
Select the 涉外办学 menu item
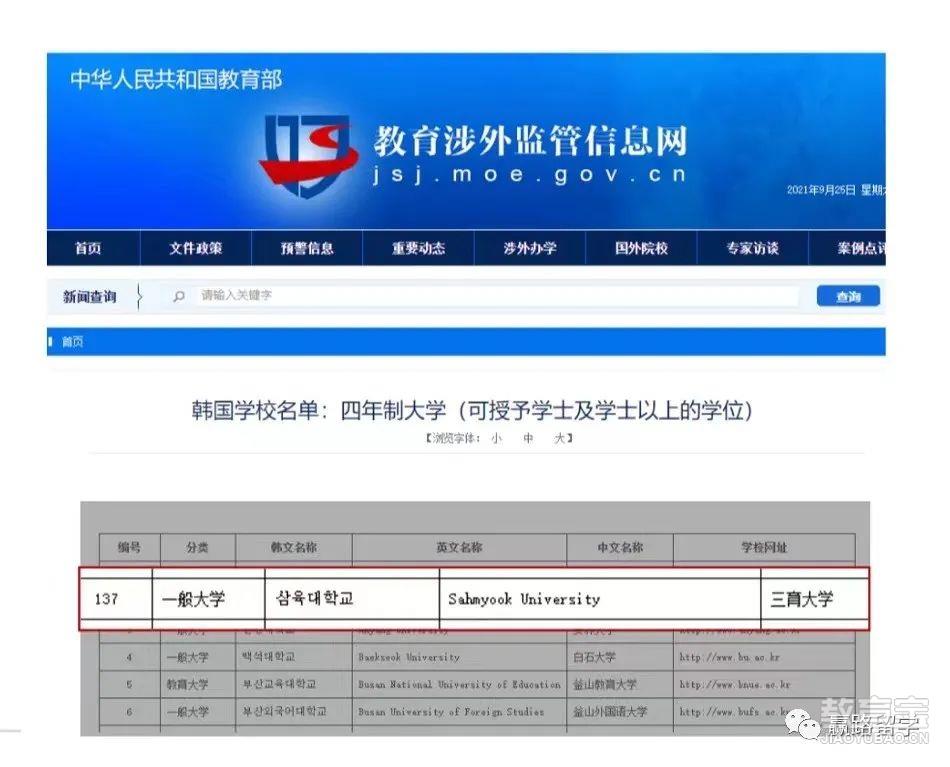click(530, 248)
